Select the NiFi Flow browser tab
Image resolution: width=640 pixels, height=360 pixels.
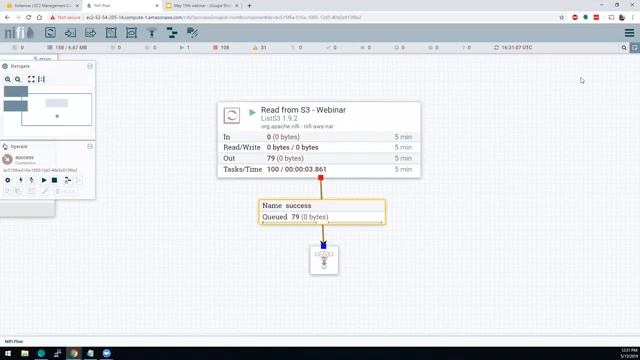point(122,6)
